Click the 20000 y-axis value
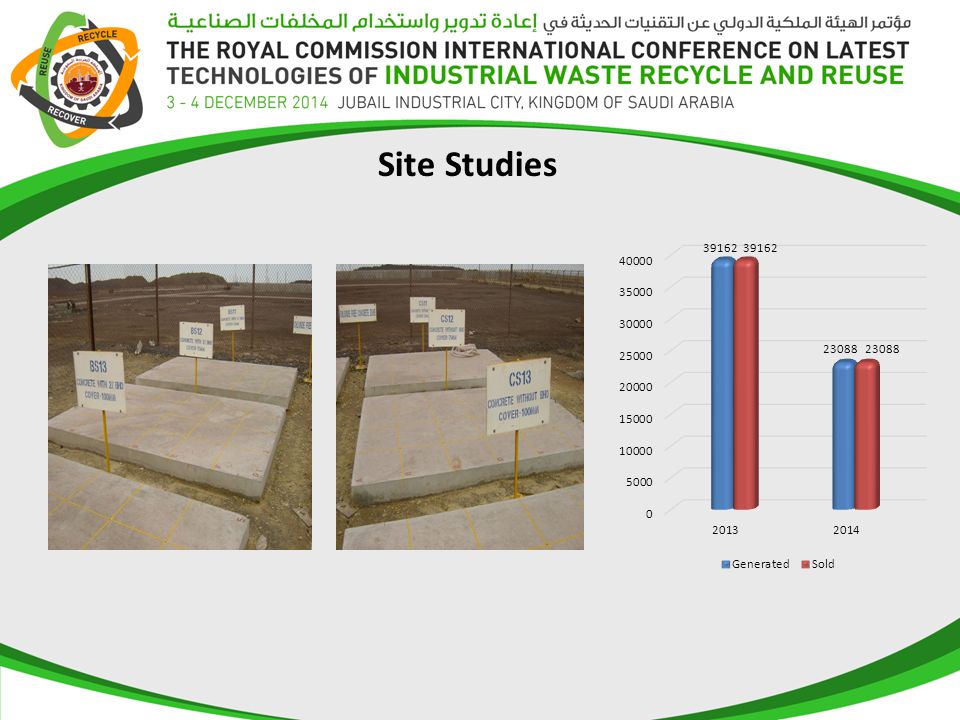Image resolution: width=960 pixels, height=720 pixels. tap(636, 387)
